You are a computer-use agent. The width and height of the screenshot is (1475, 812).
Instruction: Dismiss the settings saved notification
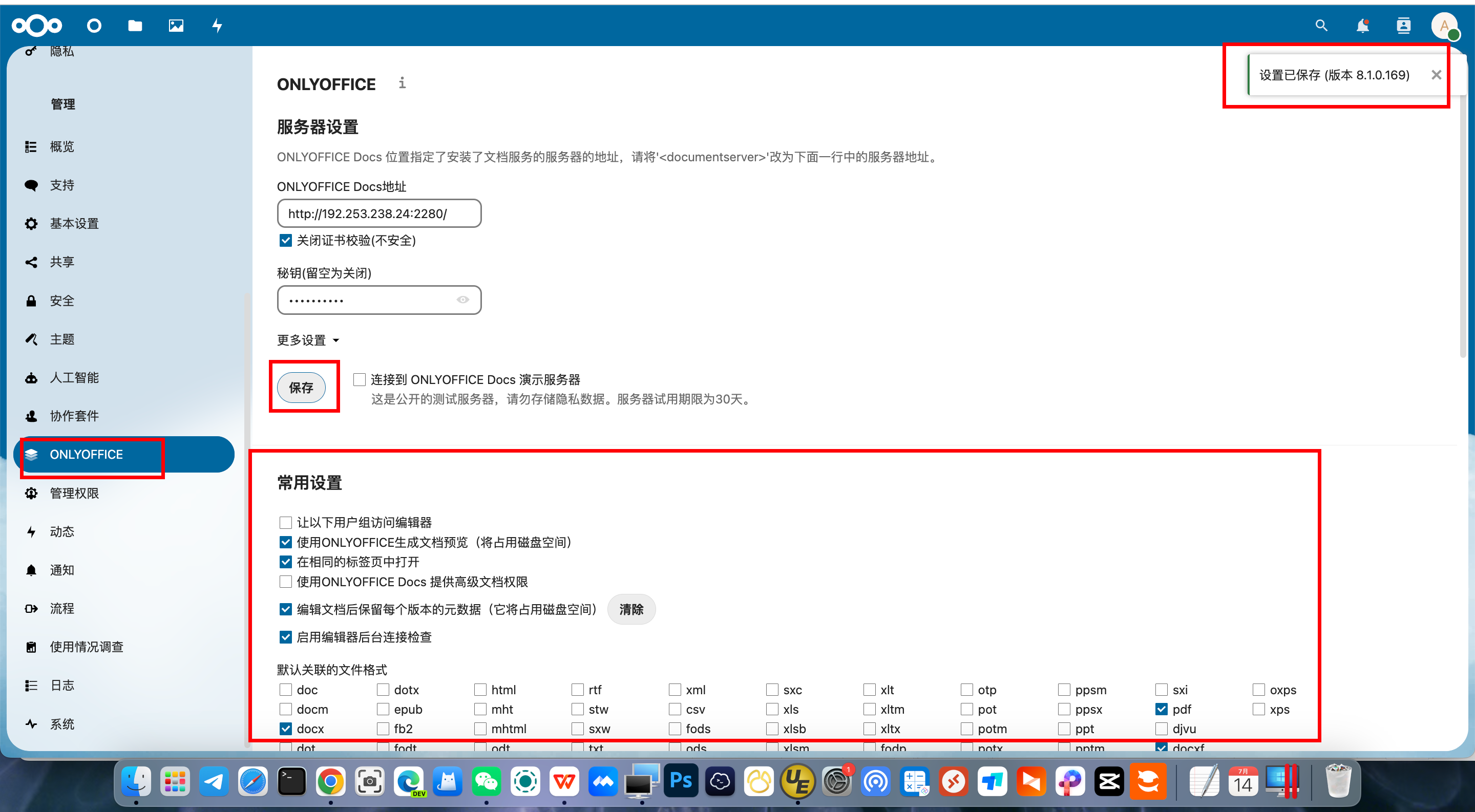1436,74
